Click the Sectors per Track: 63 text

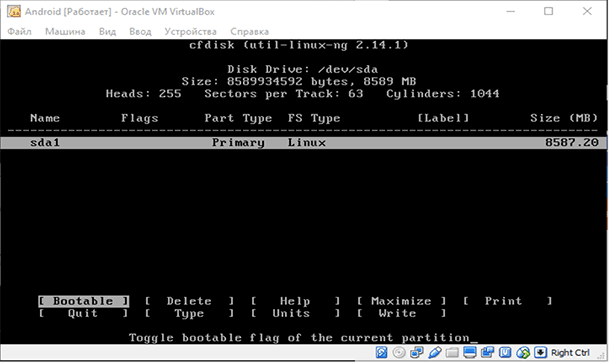(284, 94)
